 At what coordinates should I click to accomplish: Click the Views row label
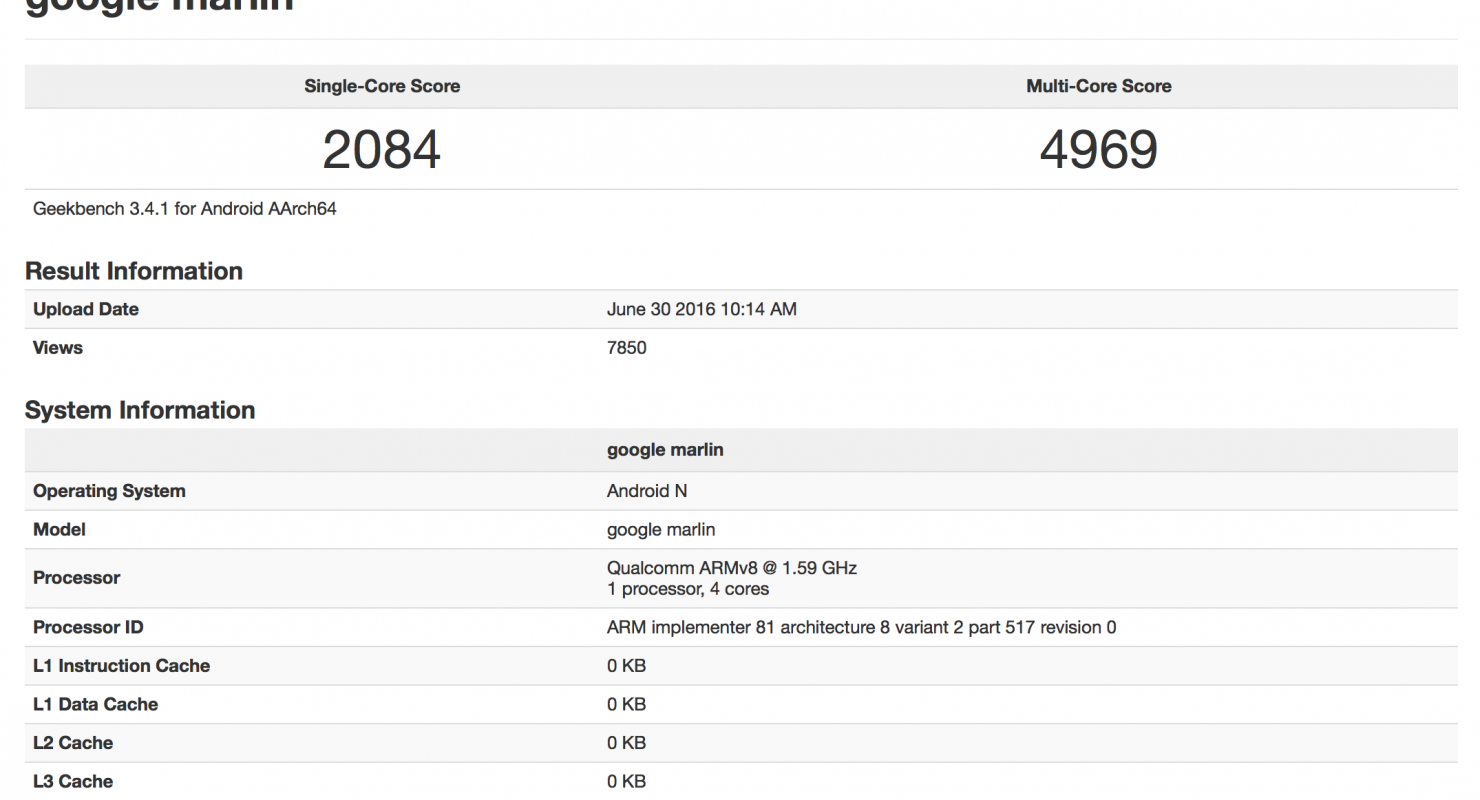coord(58,348)
